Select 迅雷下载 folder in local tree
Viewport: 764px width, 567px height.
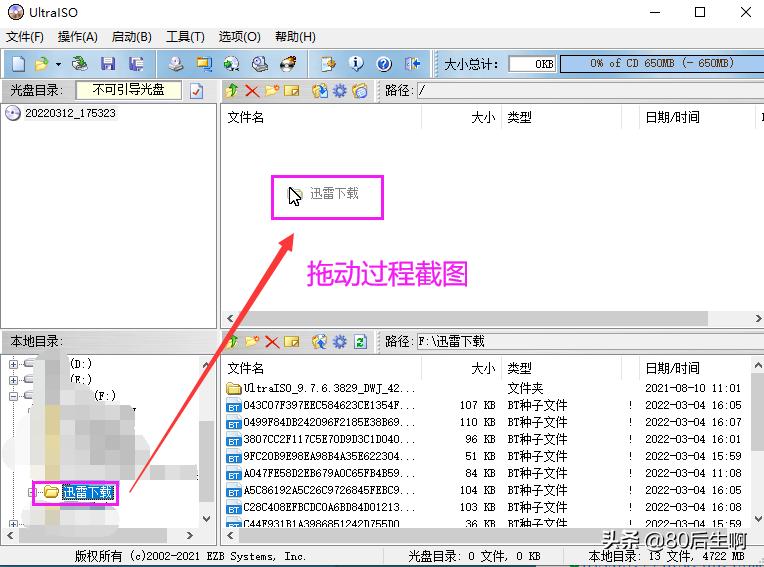tap(88, 492)
